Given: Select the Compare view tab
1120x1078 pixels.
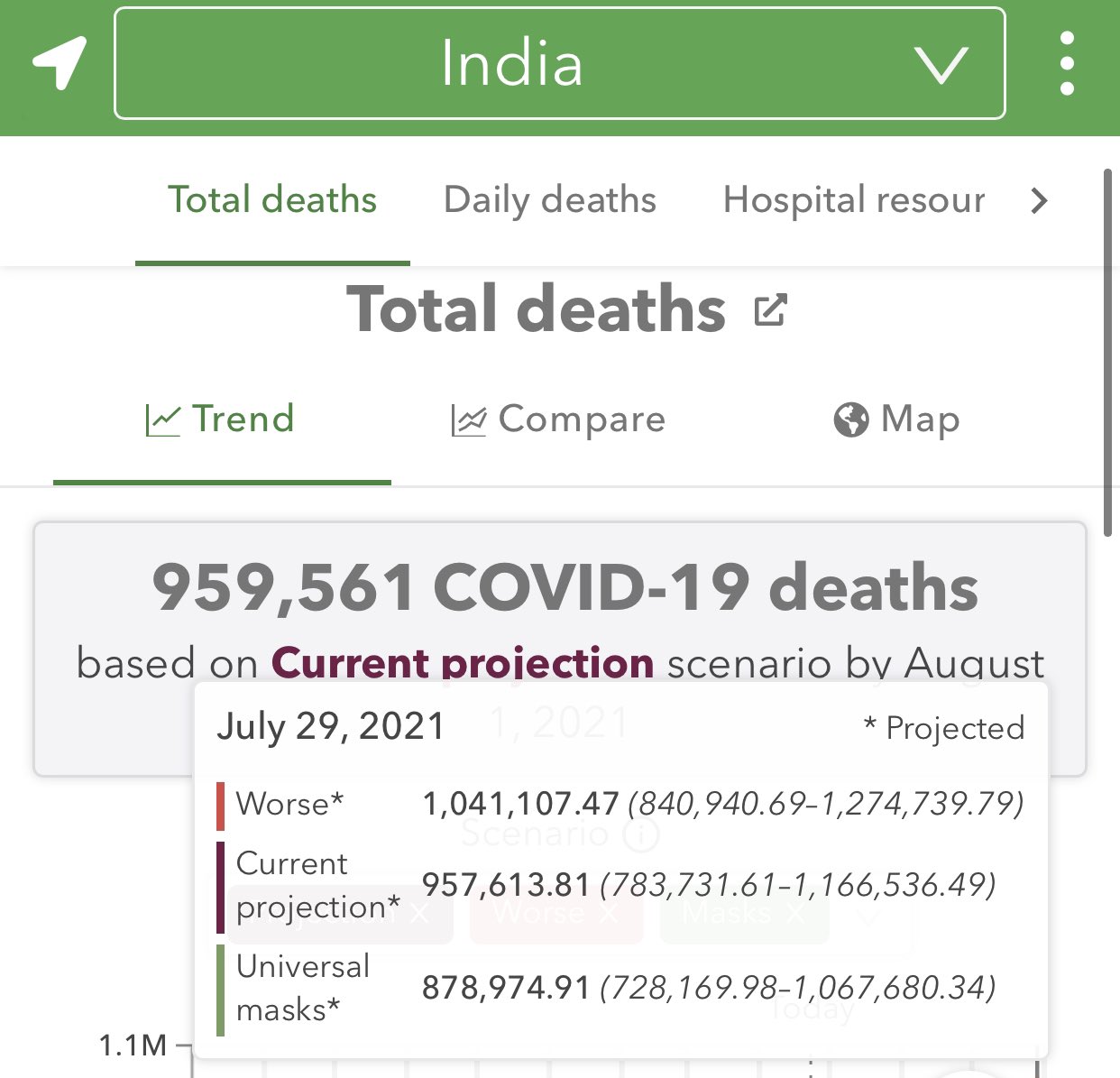Looking at the screenshot, I should tap(558, 419).
